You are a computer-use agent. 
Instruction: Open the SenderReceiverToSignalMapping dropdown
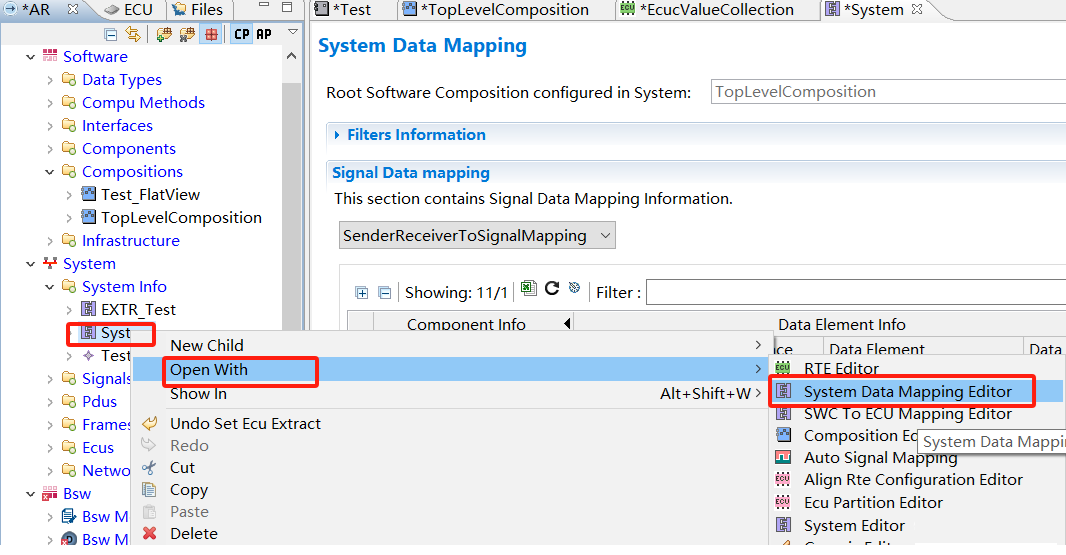click(478, 236)
